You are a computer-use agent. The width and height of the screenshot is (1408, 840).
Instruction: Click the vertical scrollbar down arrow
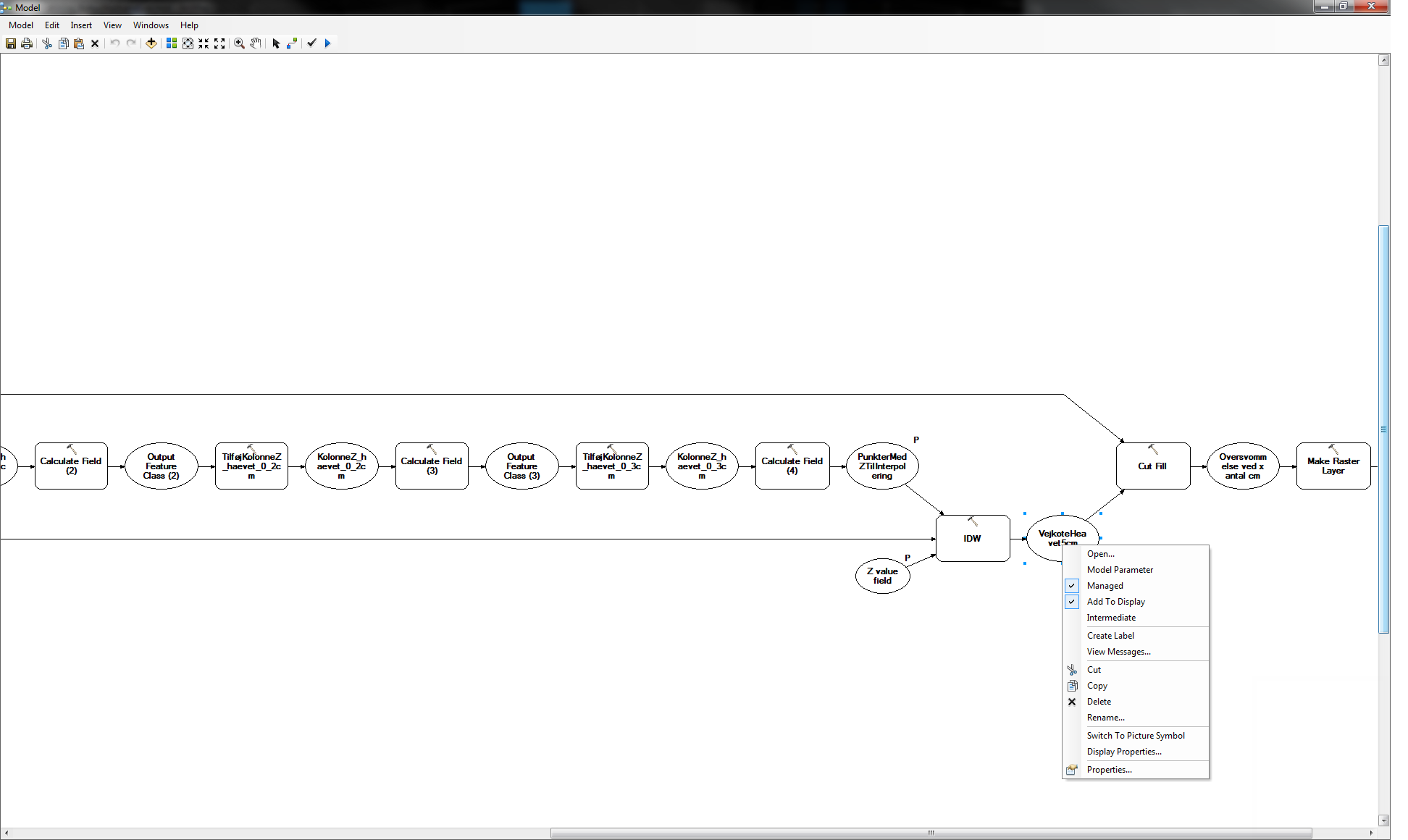pos(1384,820)
